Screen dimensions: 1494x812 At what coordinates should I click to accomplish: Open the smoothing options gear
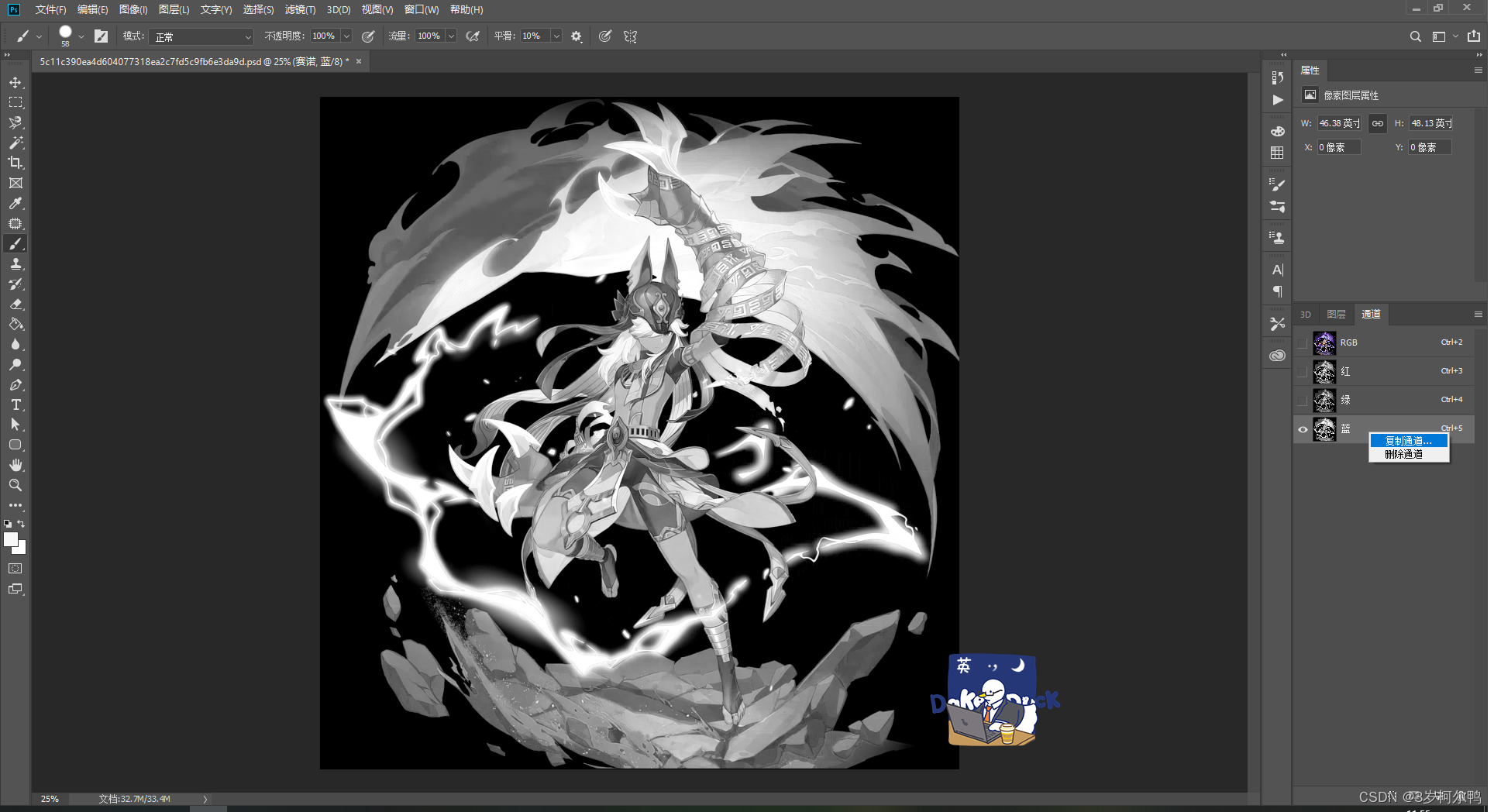[577, 36]
